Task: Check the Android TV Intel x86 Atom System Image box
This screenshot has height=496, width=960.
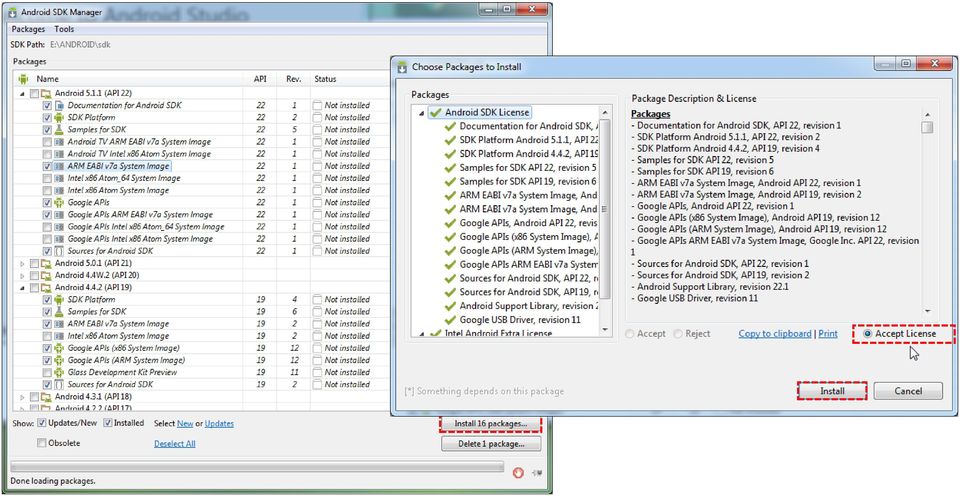Action: 47,154
